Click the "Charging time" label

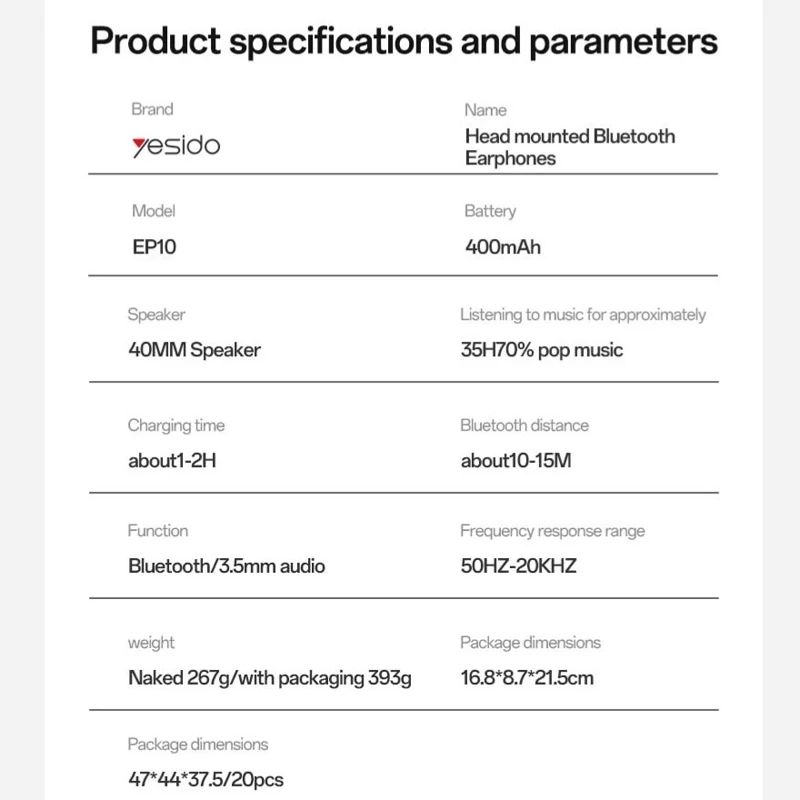click(x=176, y=426)
